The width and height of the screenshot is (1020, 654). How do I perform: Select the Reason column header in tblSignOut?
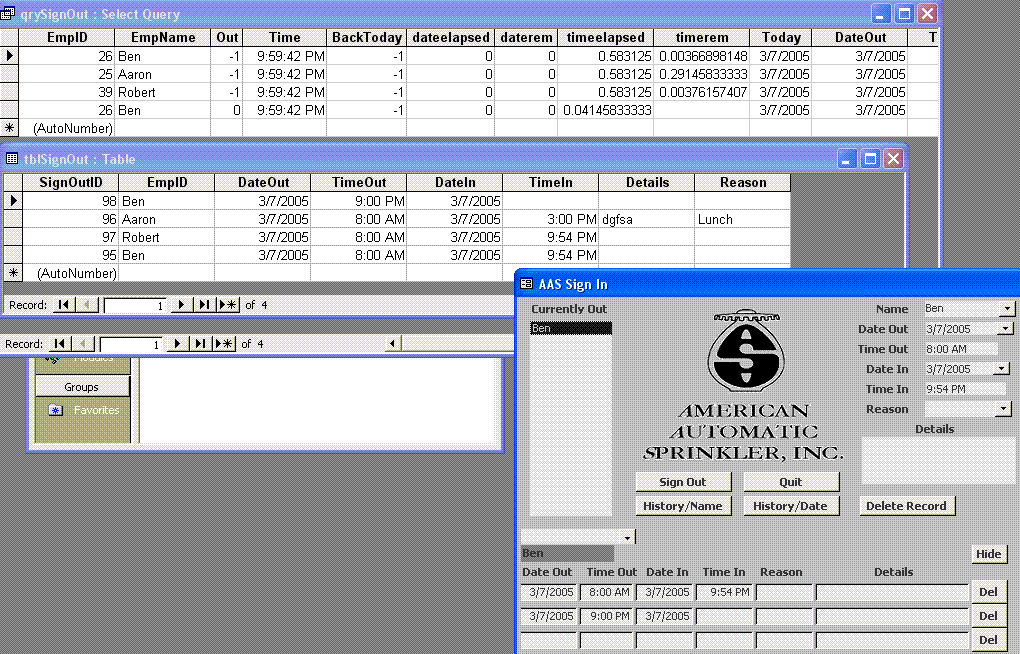[x=743, y=182]
